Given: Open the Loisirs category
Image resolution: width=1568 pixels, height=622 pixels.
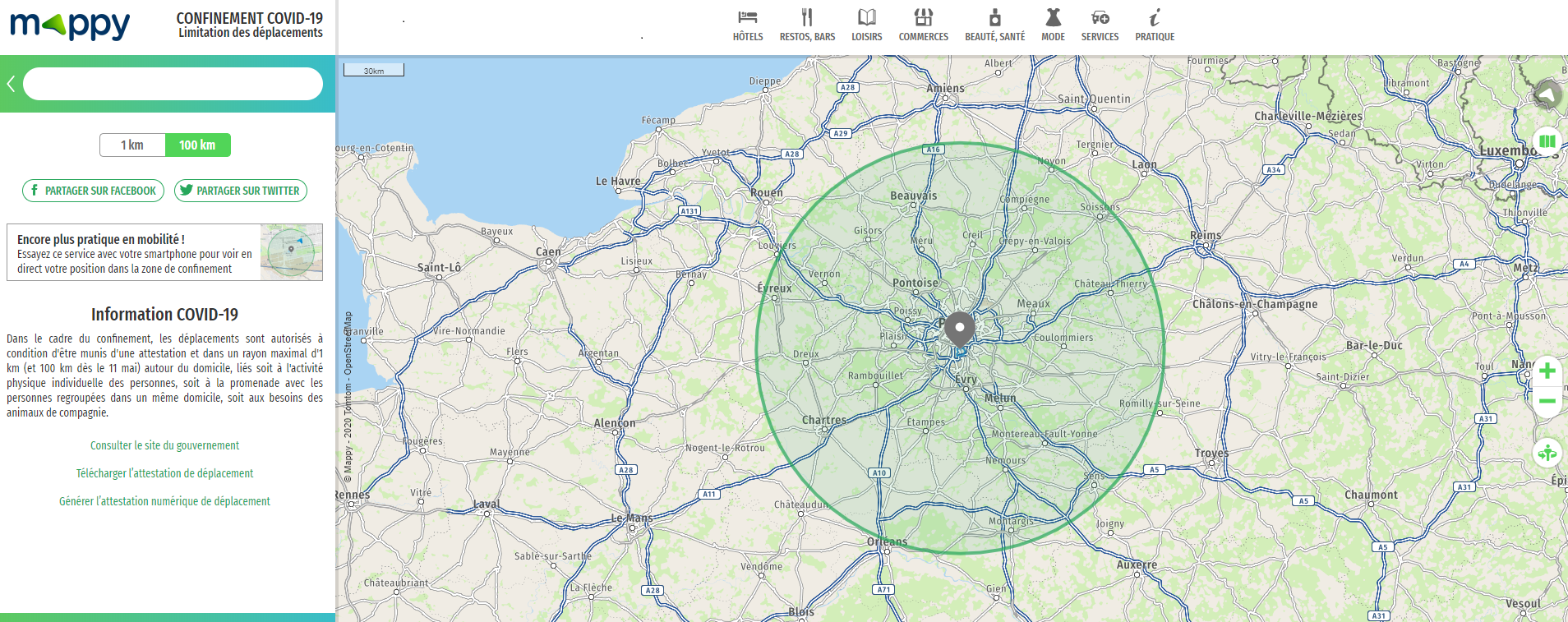Looking at the screenshot, I should click(x=866, y=25).
